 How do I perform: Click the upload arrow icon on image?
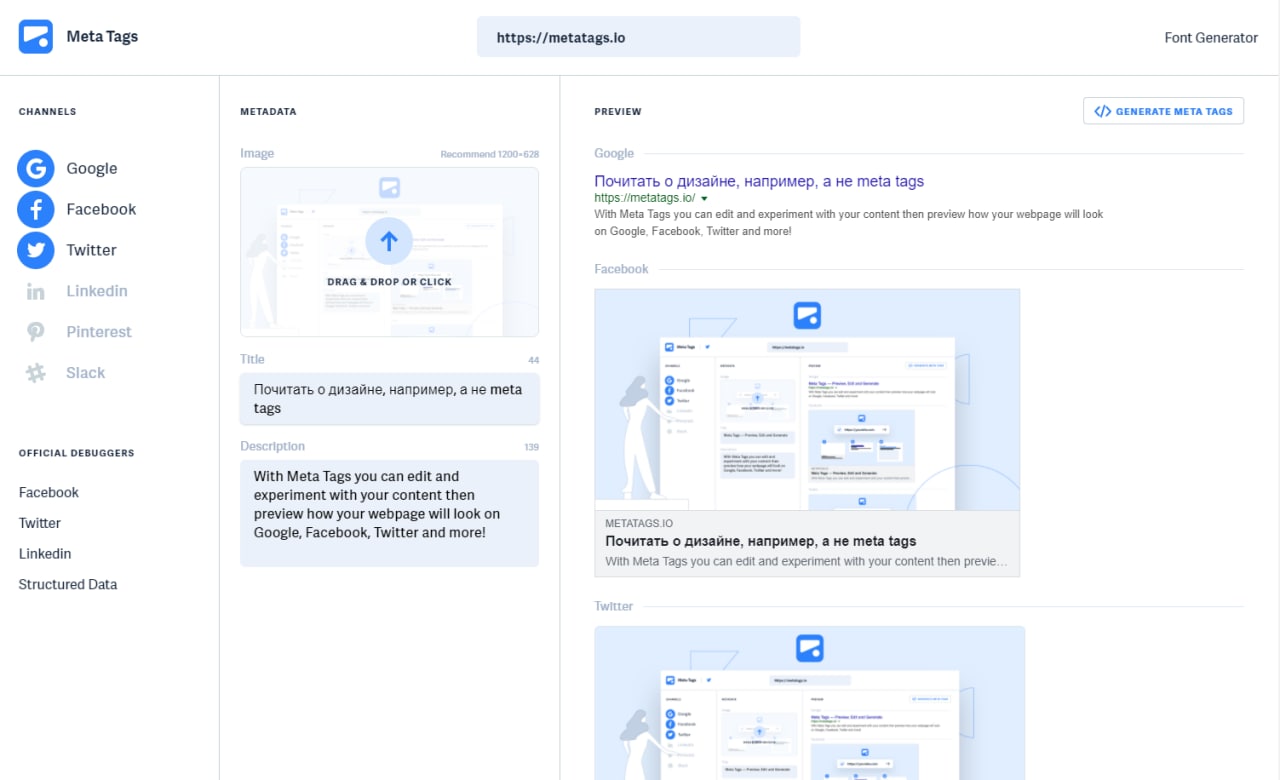389,241
